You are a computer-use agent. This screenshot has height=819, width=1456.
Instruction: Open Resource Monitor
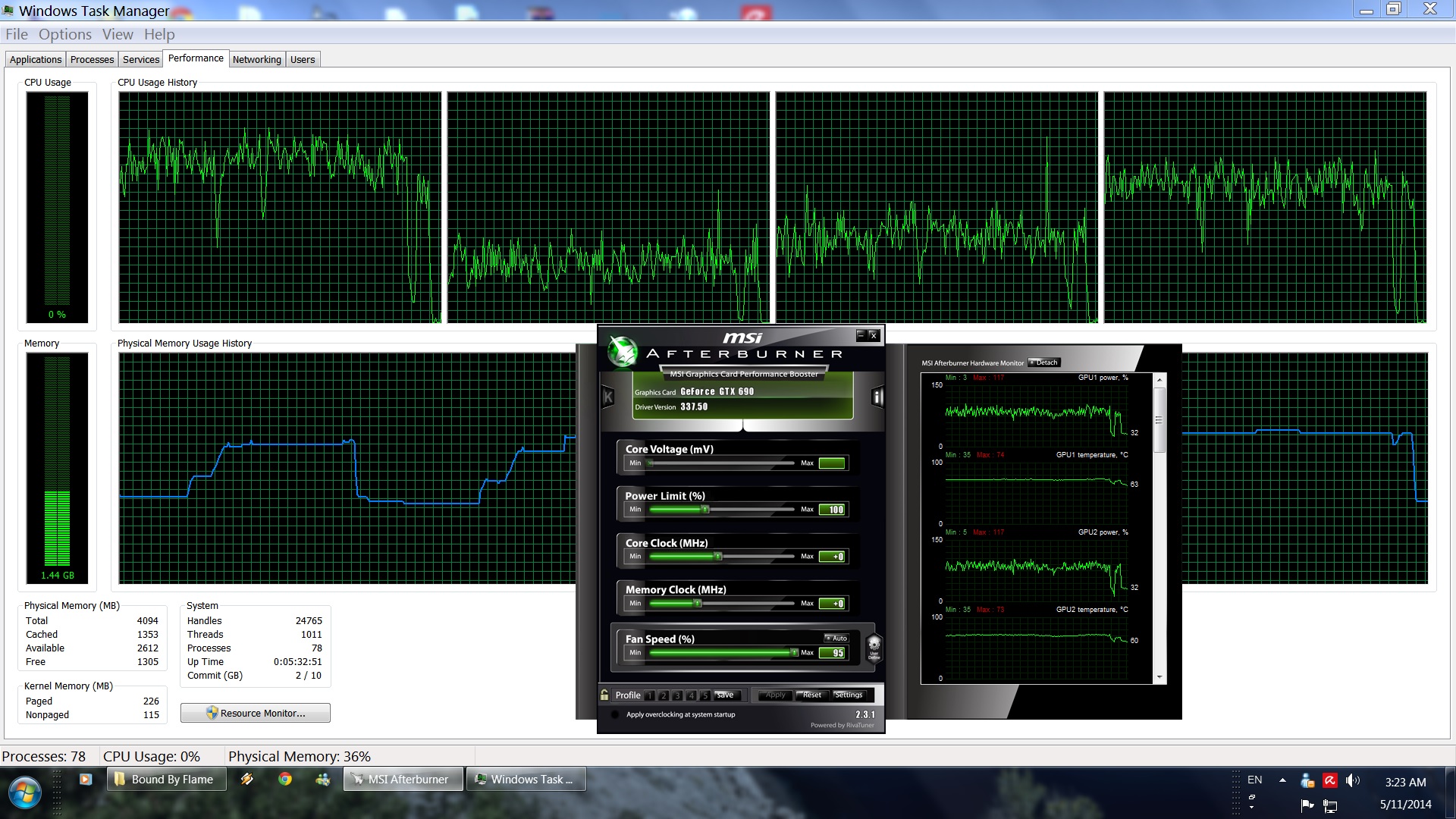coord(255,713)
